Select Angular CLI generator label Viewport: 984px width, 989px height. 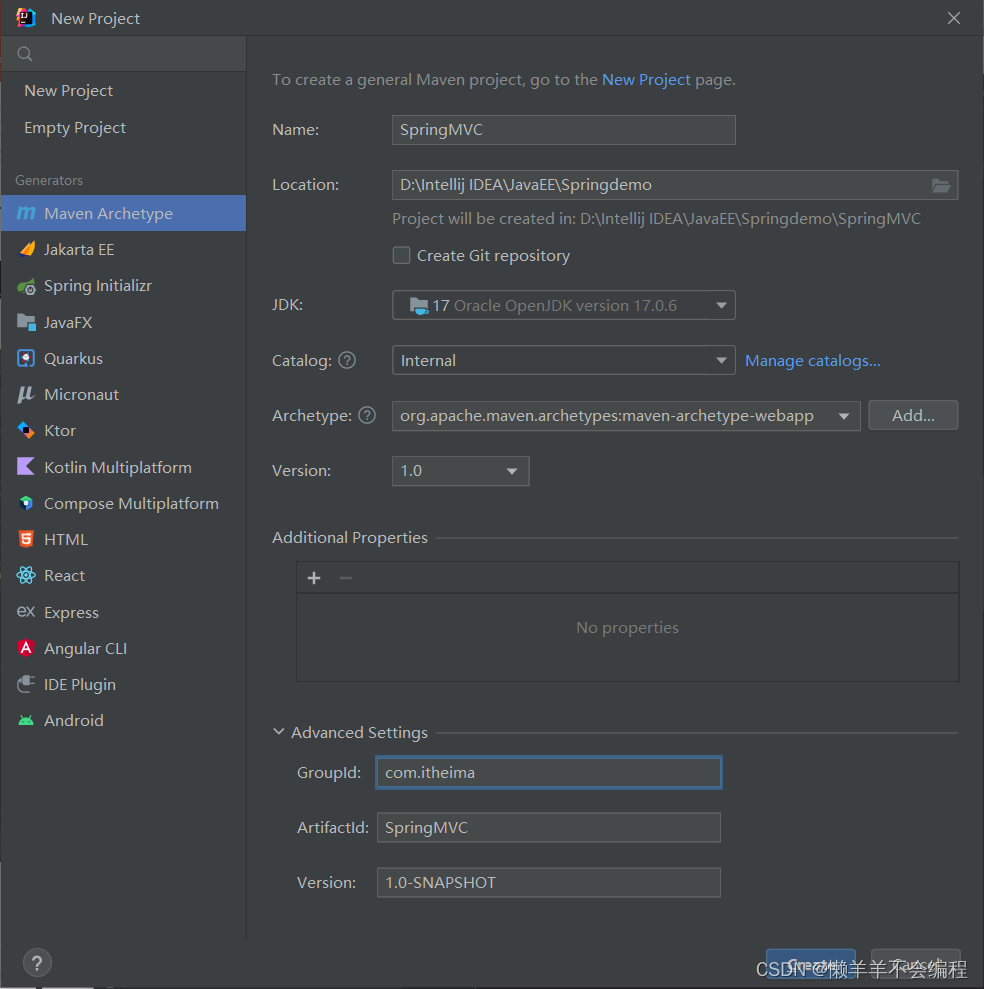point(85,648)
